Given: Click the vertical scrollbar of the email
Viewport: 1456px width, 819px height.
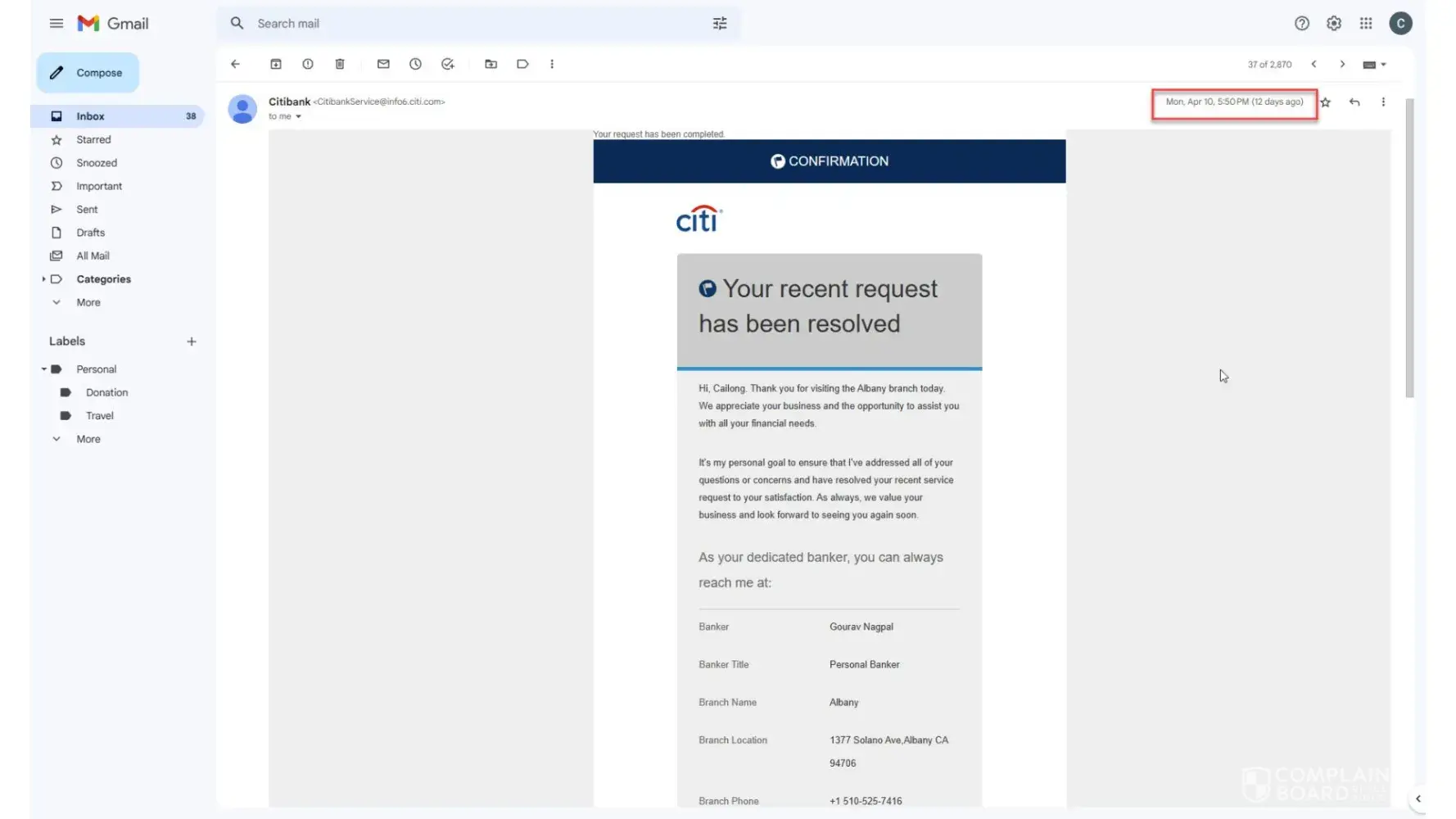Looking at the screenshot, I should tap(1409, 246).
